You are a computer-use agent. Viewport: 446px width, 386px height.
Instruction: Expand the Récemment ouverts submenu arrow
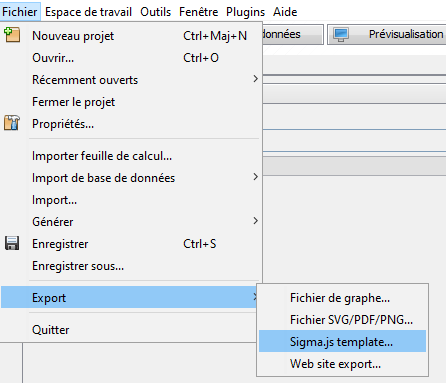click(x=255, y=79)
